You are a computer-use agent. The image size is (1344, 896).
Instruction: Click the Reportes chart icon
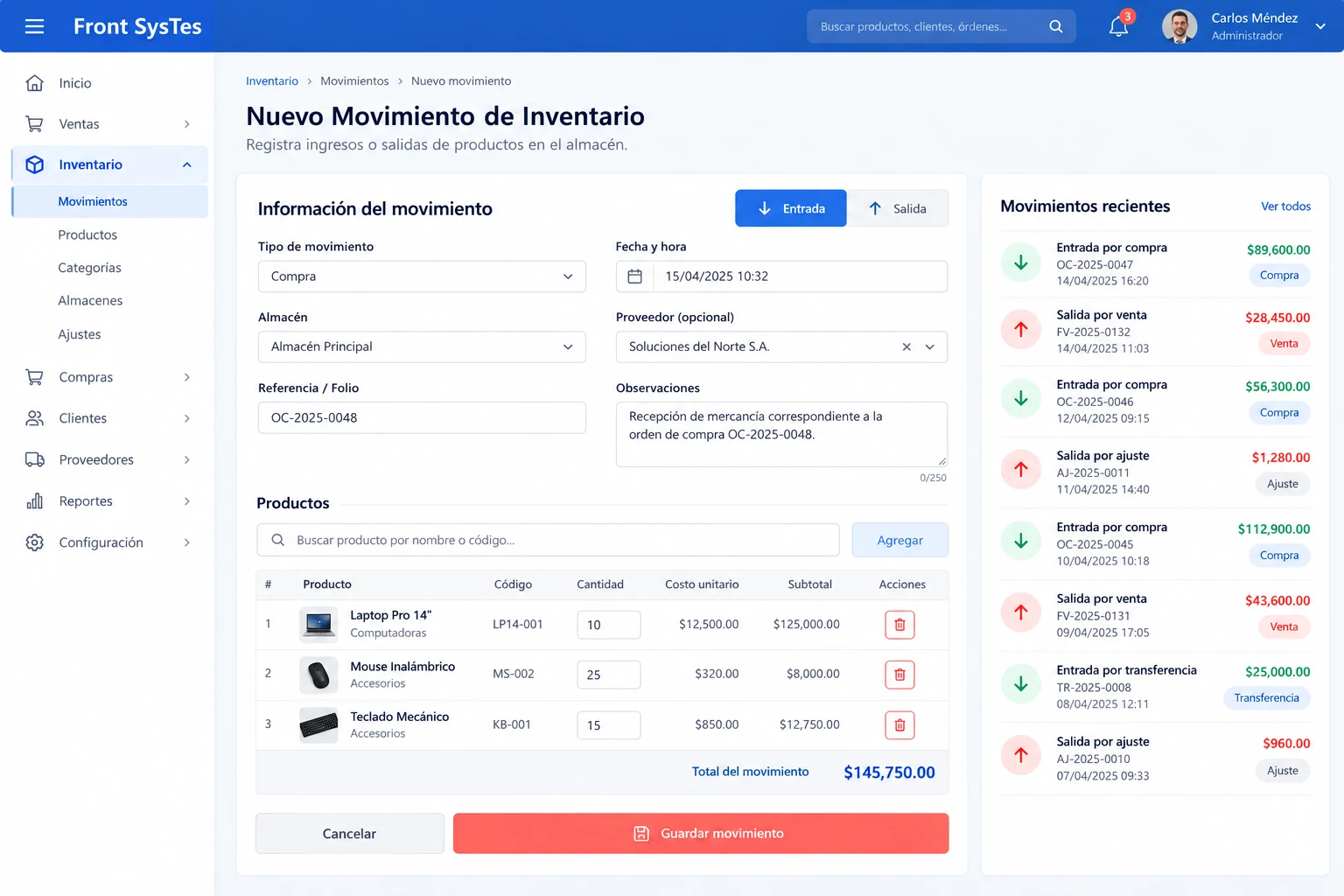click(35, 500)
